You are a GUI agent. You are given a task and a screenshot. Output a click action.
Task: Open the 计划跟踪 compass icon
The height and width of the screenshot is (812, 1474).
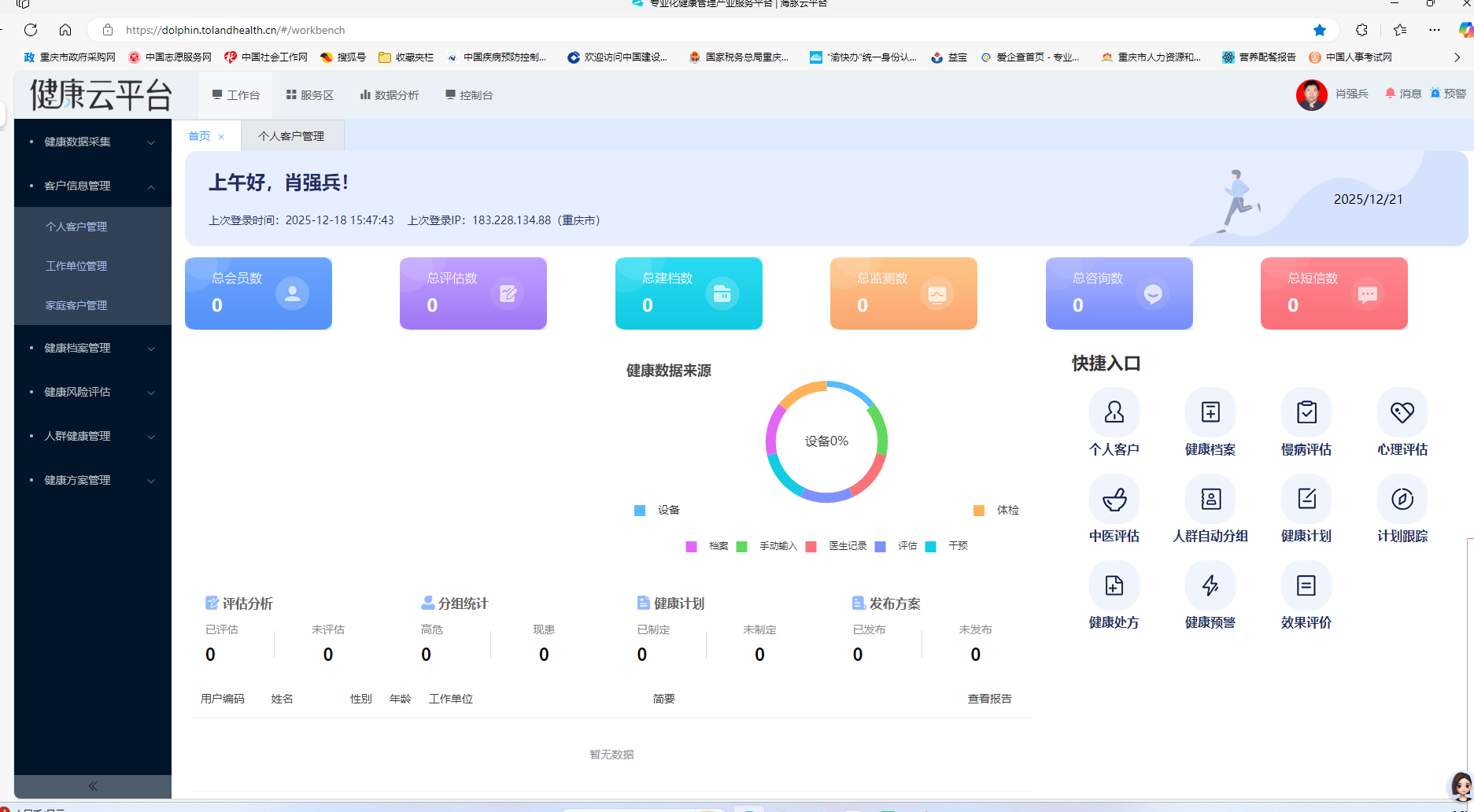click(x=1402, y=499)
